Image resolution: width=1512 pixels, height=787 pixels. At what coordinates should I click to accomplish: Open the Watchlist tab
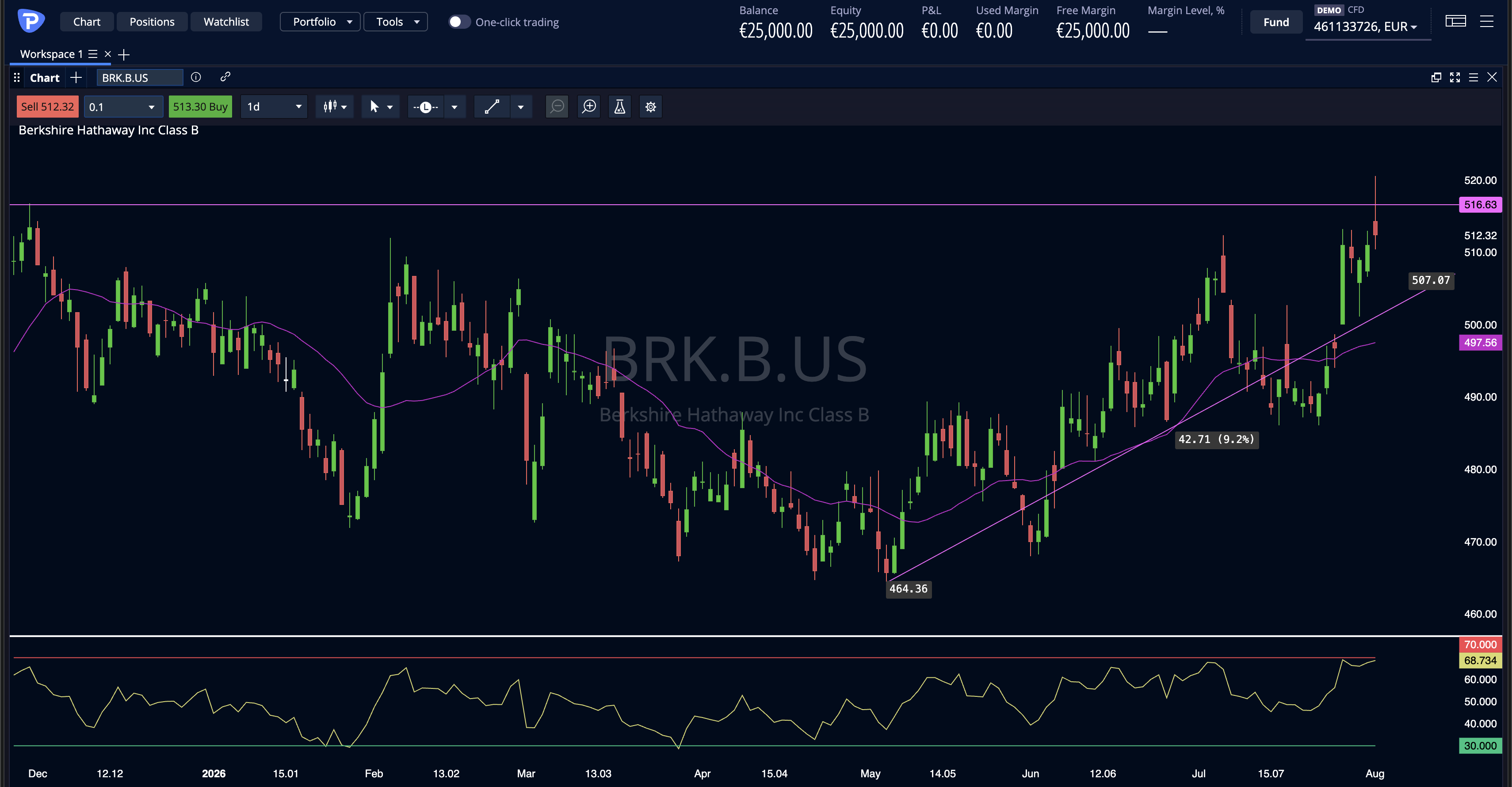tap(226, 22)
